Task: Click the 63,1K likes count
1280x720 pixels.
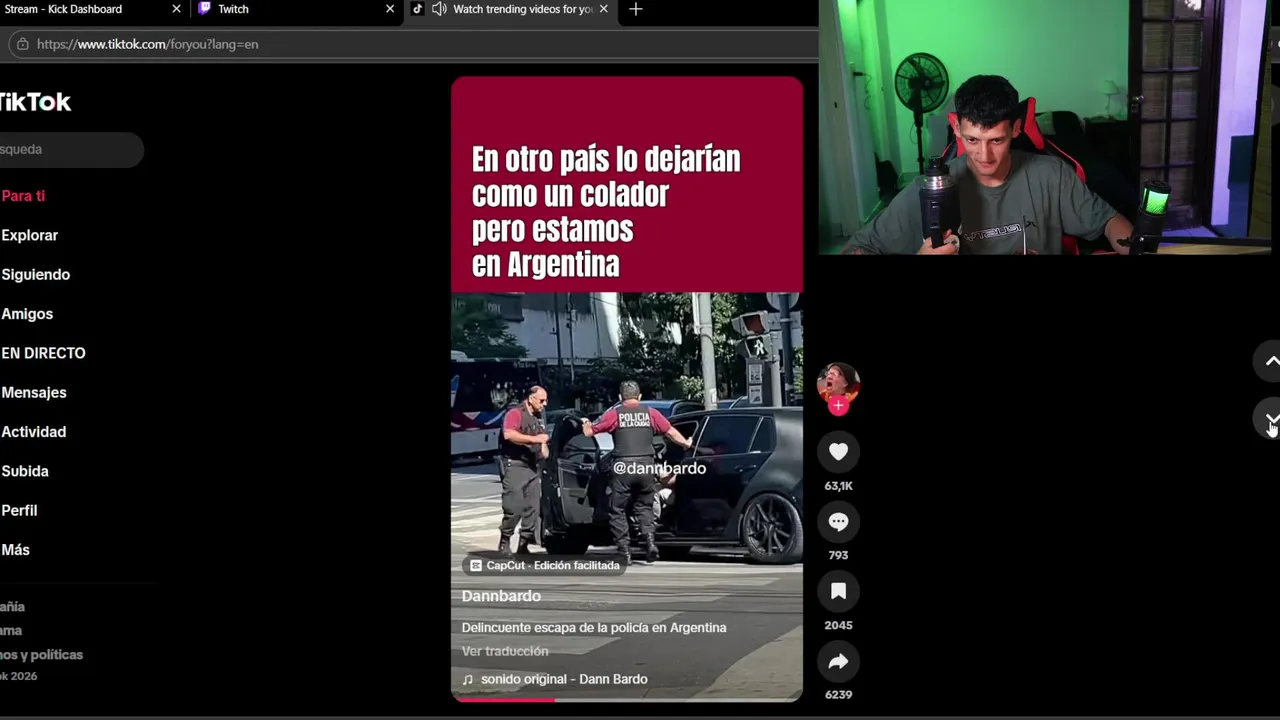Action: [838, 486]
